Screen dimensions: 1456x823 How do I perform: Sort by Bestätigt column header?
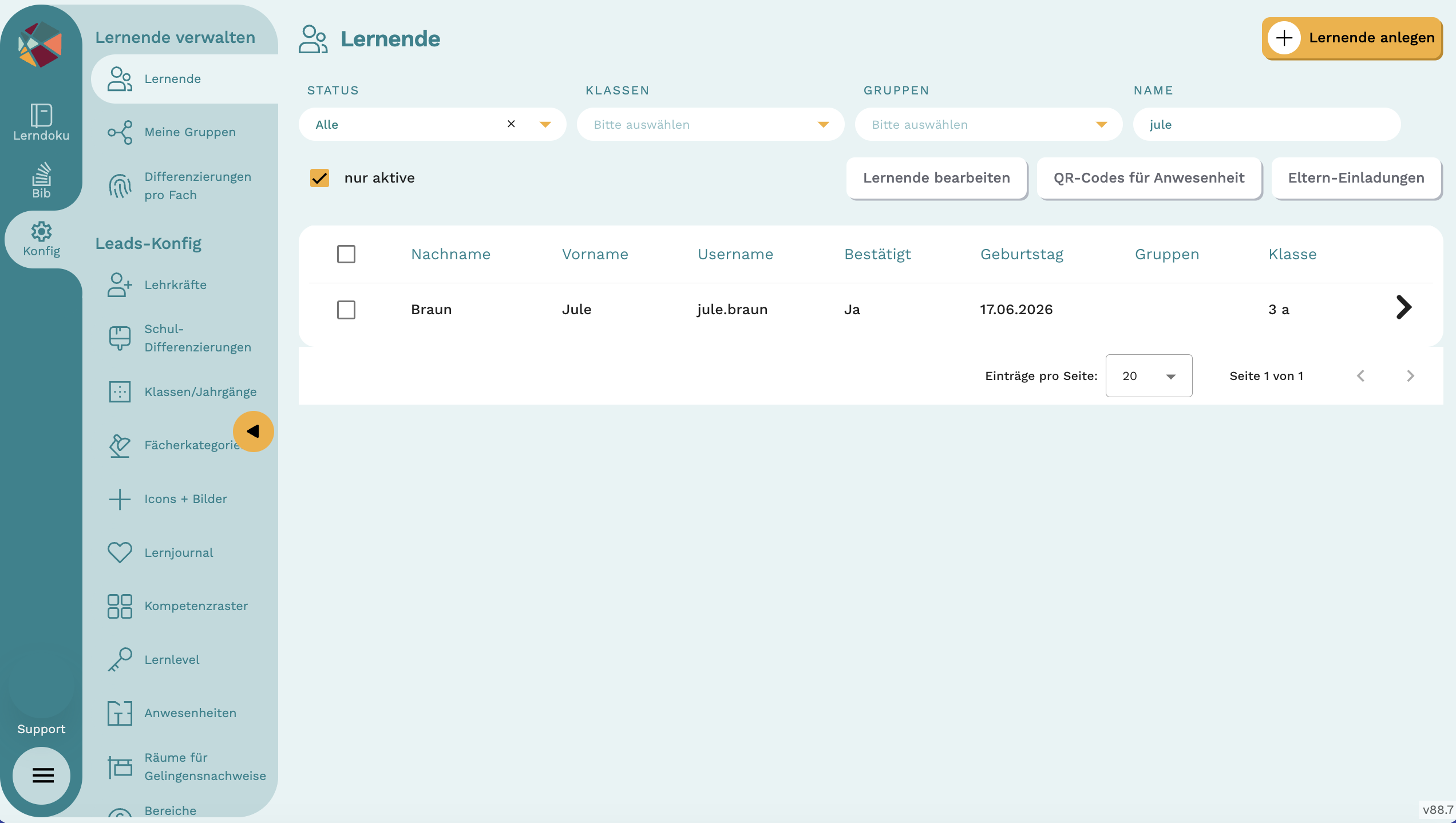(877, 254)
